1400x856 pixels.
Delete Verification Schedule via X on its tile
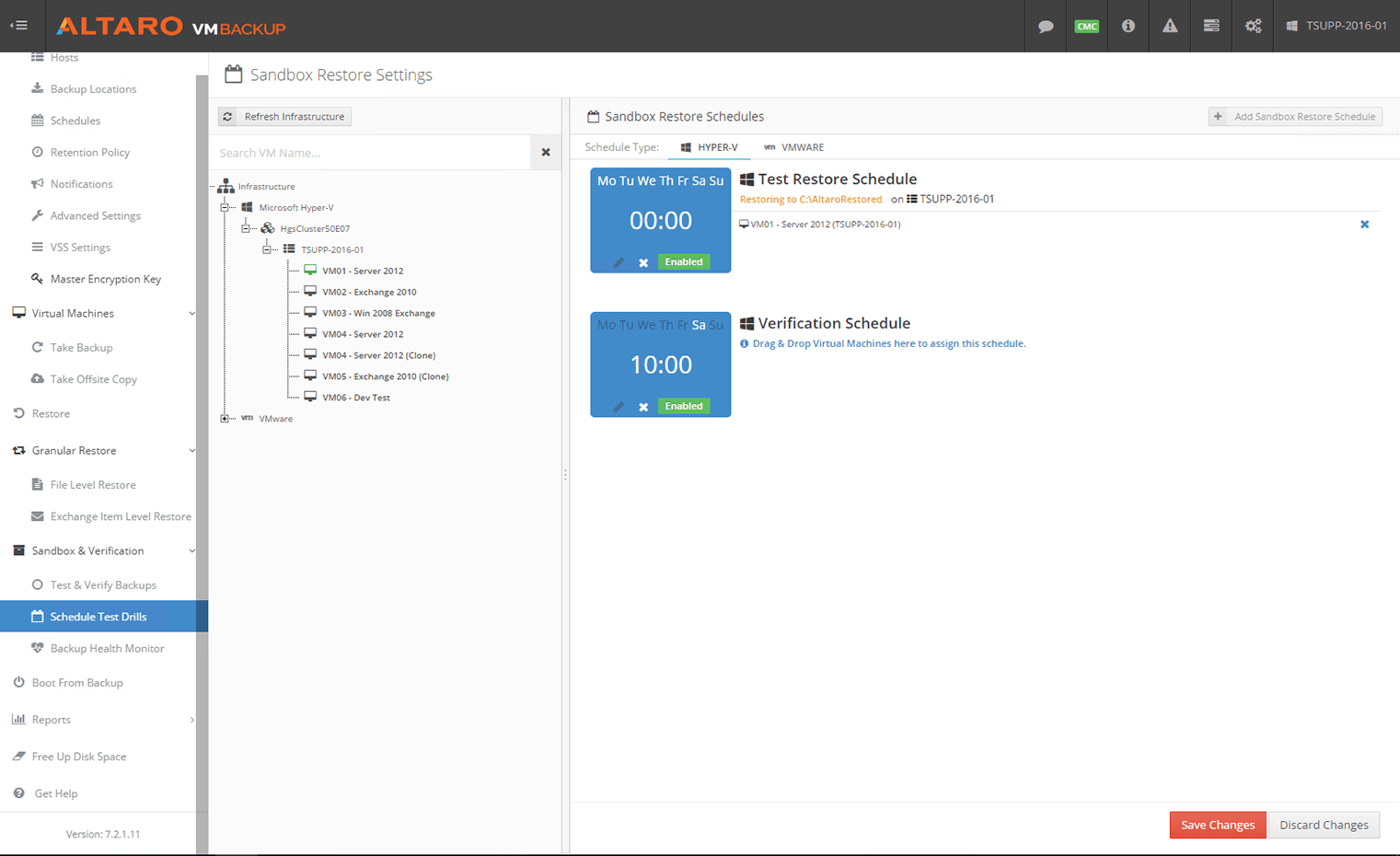coord(643,407)
